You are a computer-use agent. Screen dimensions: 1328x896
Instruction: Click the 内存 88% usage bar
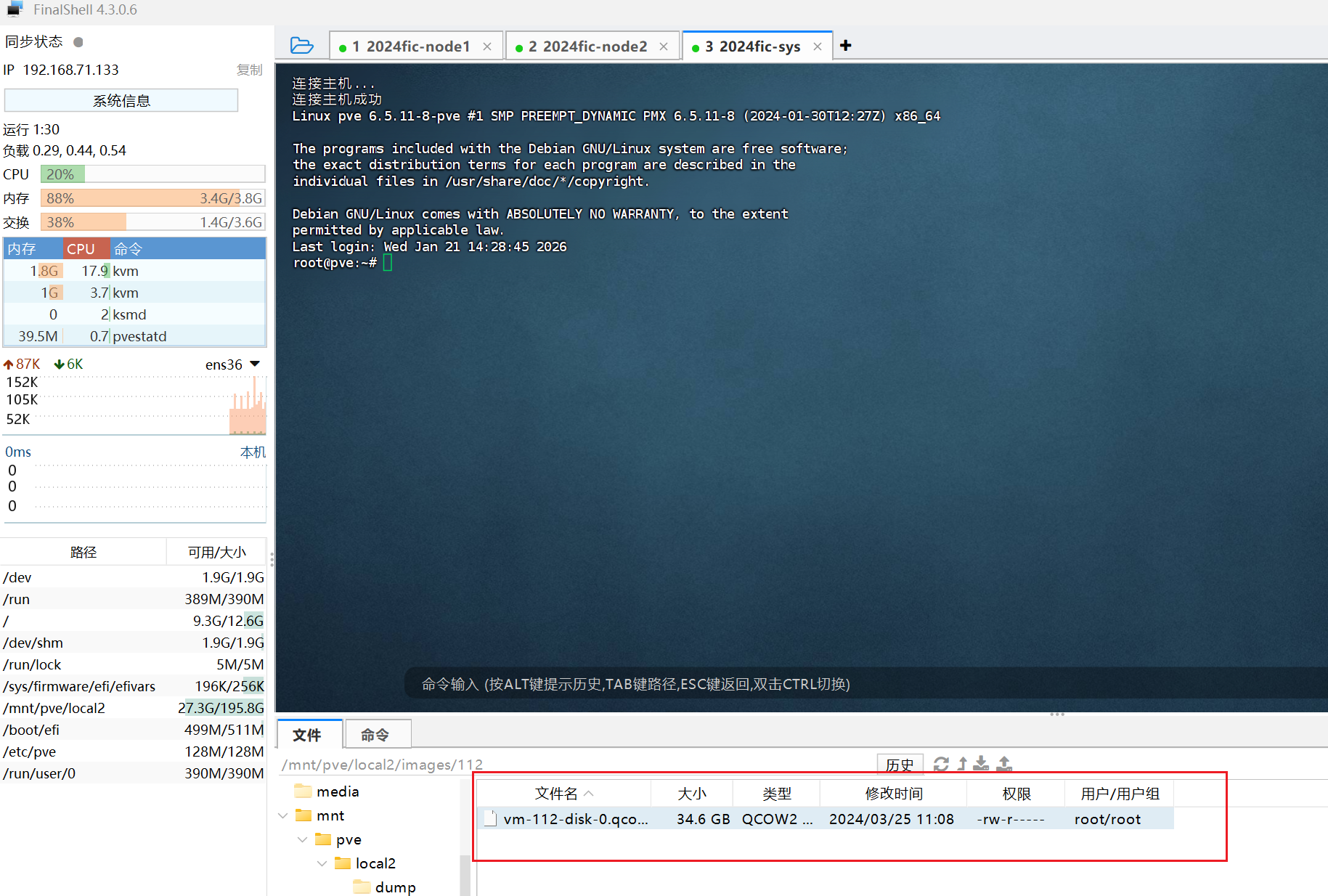[x=153, y=198]
